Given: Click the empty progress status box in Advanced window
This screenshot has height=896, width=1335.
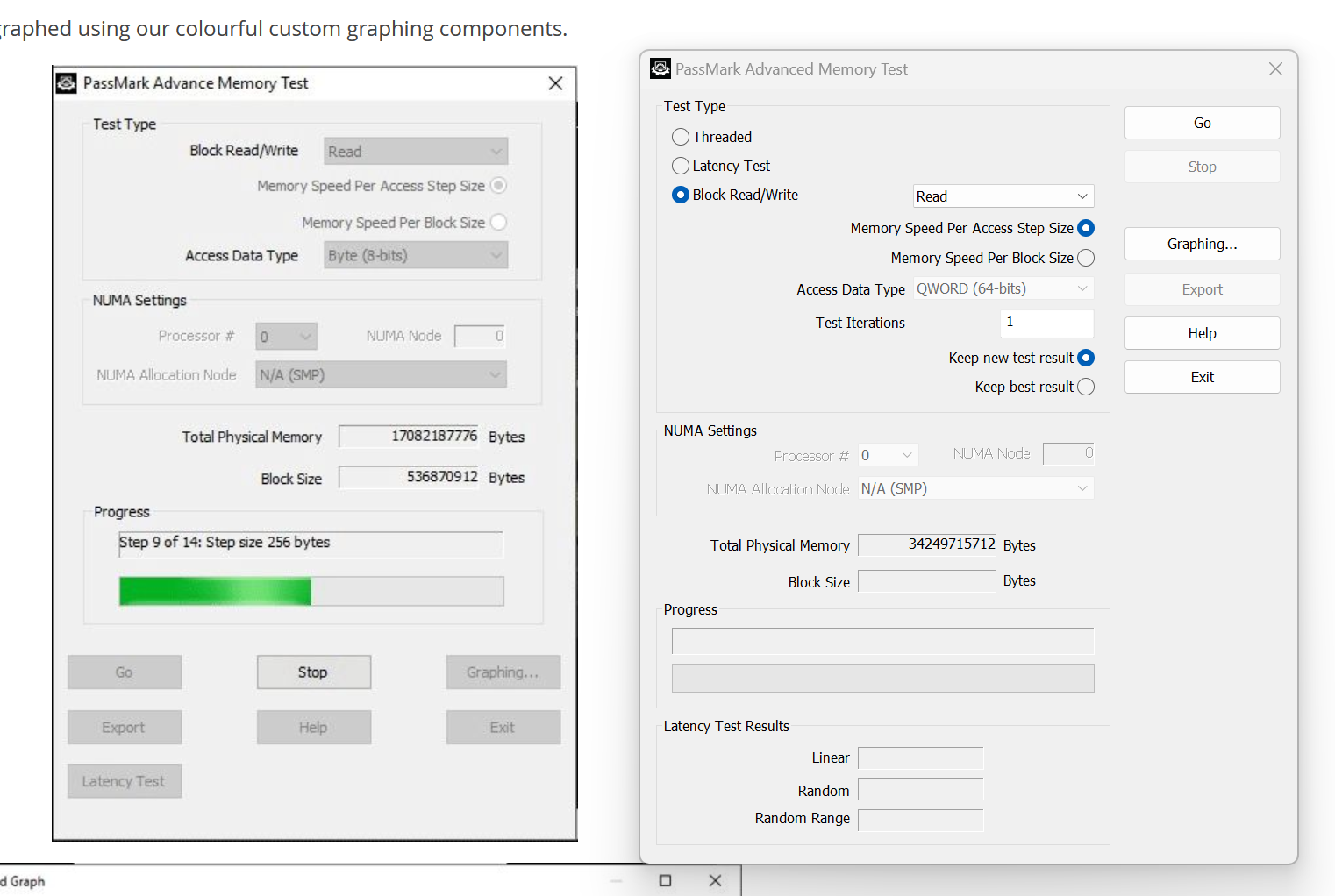Looking at the screenshot, I should click(883, 641).
